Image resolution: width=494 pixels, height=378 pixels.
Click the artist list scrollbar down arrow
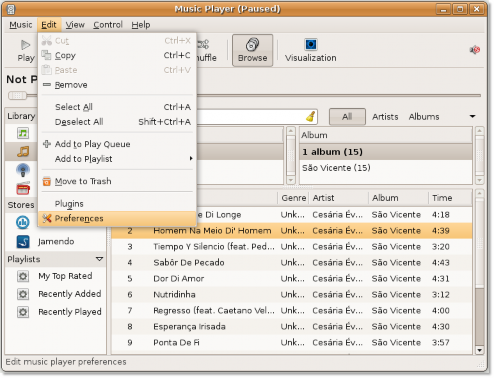(x=291, y=180)
